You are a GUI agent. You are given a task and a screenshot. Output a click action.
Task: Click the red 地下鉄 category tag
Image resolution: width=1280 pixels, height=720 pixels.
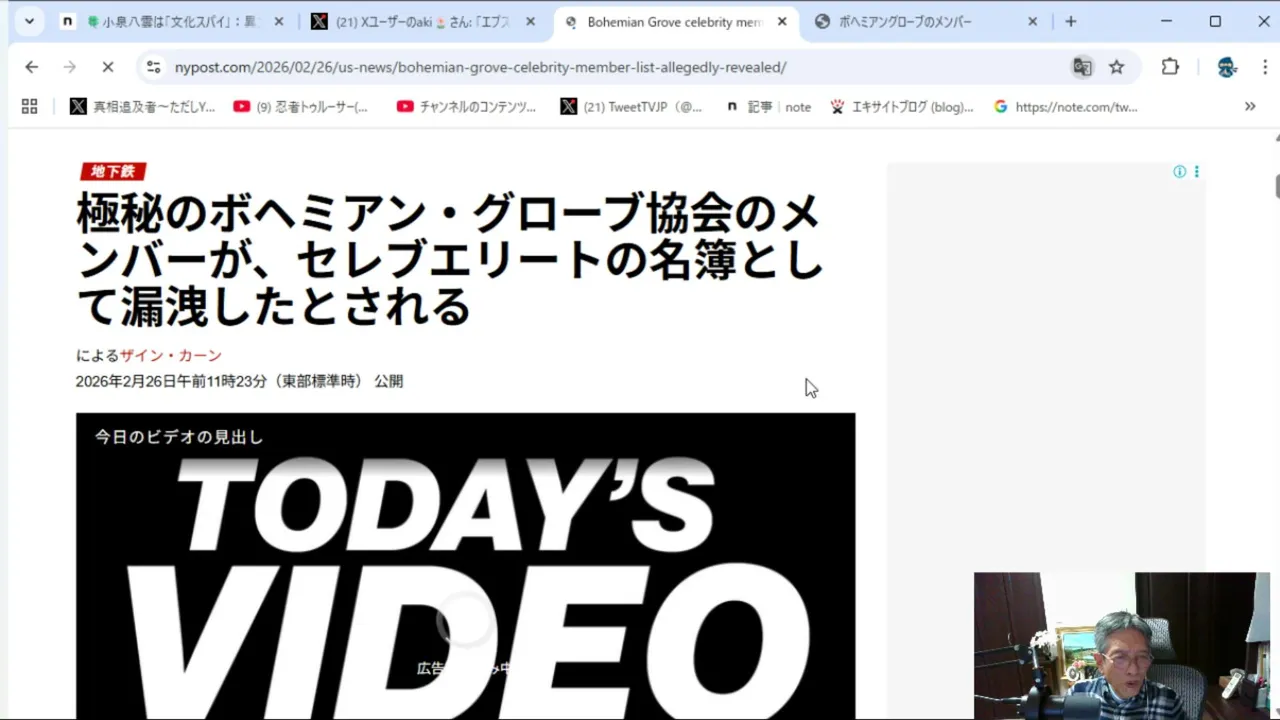click(x=113, y=172)
